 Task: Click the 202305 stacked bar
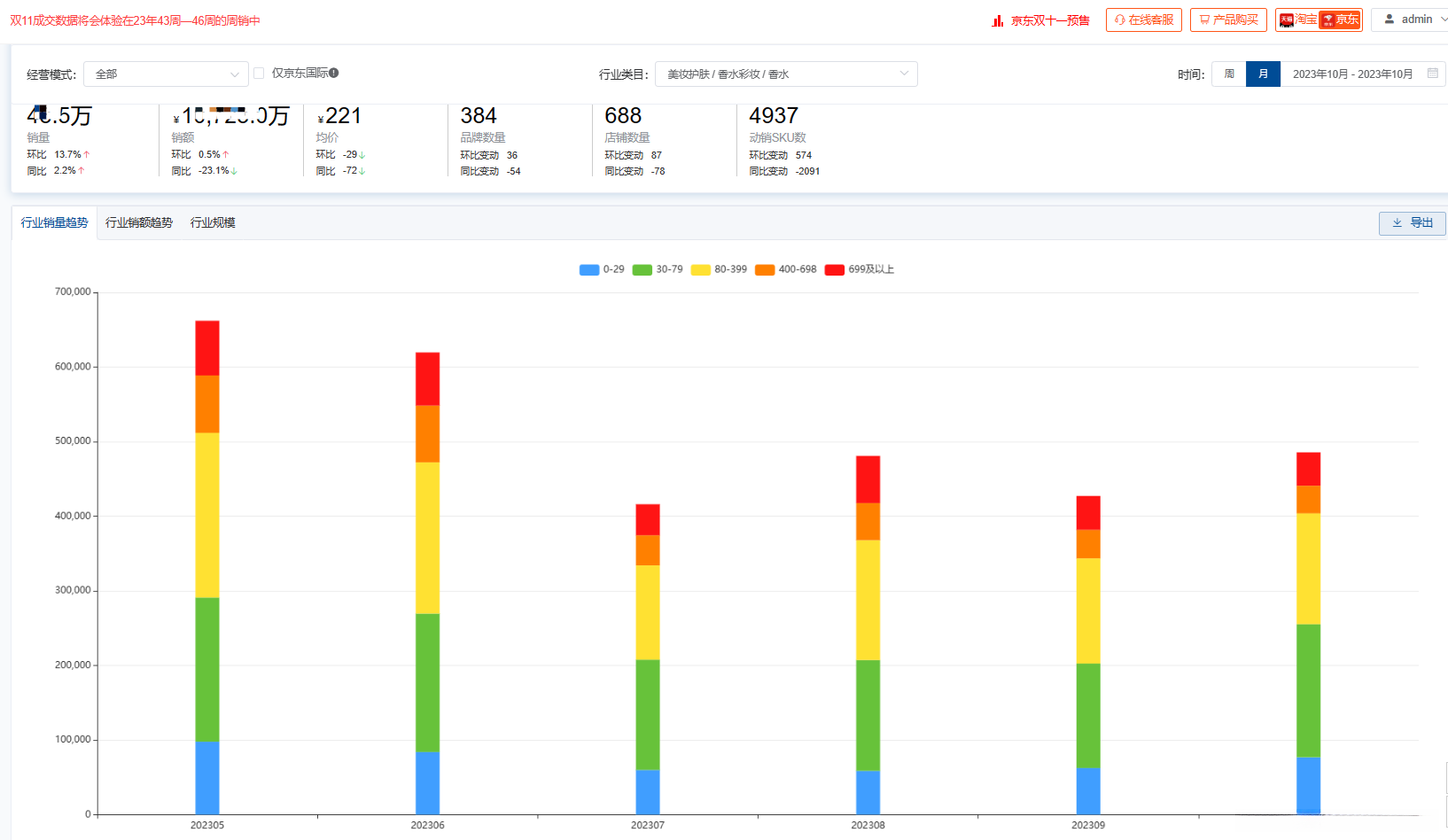pos(207,567)
